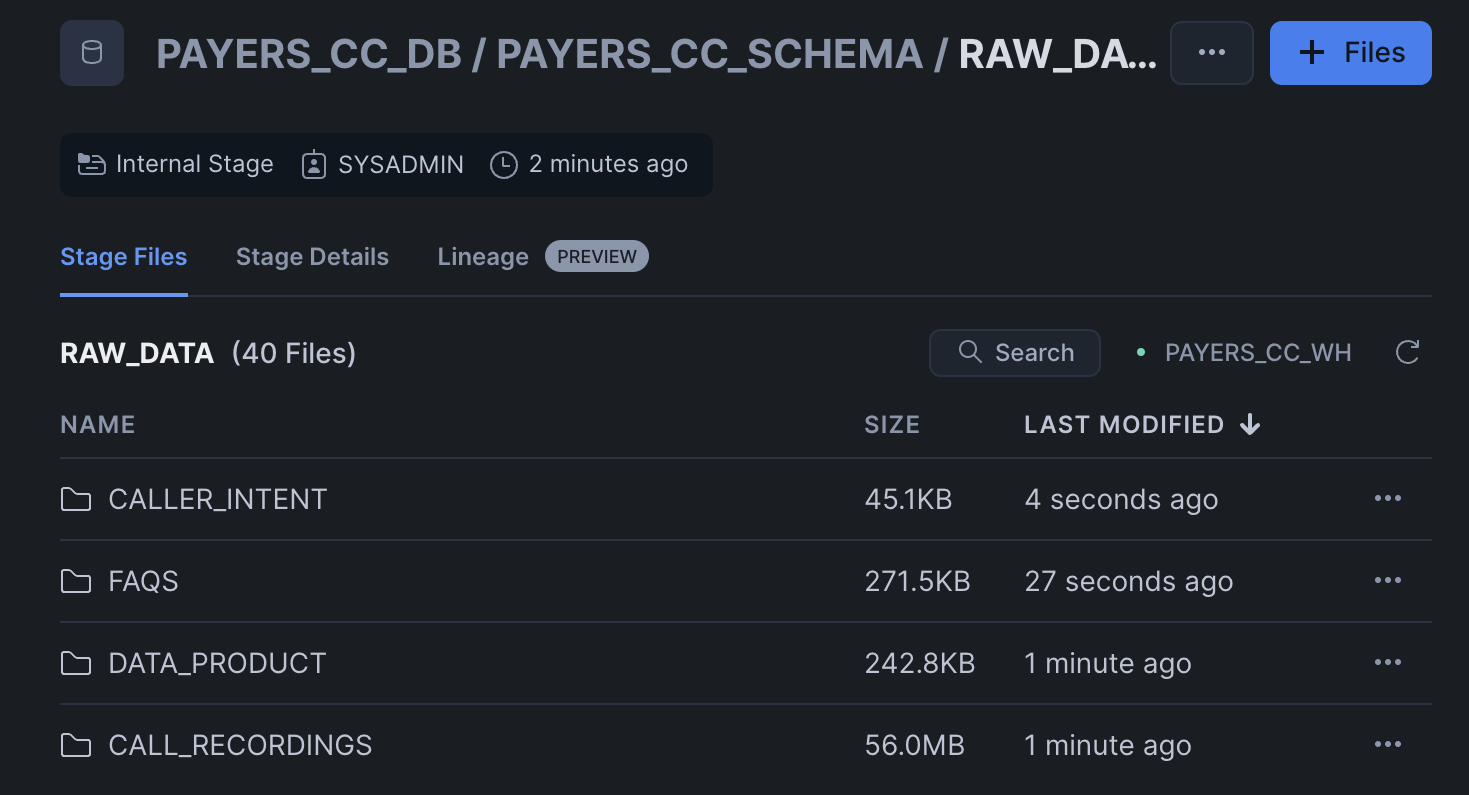Click inside the Search field
The image size is (1469, 795).
pos(1030,352)
